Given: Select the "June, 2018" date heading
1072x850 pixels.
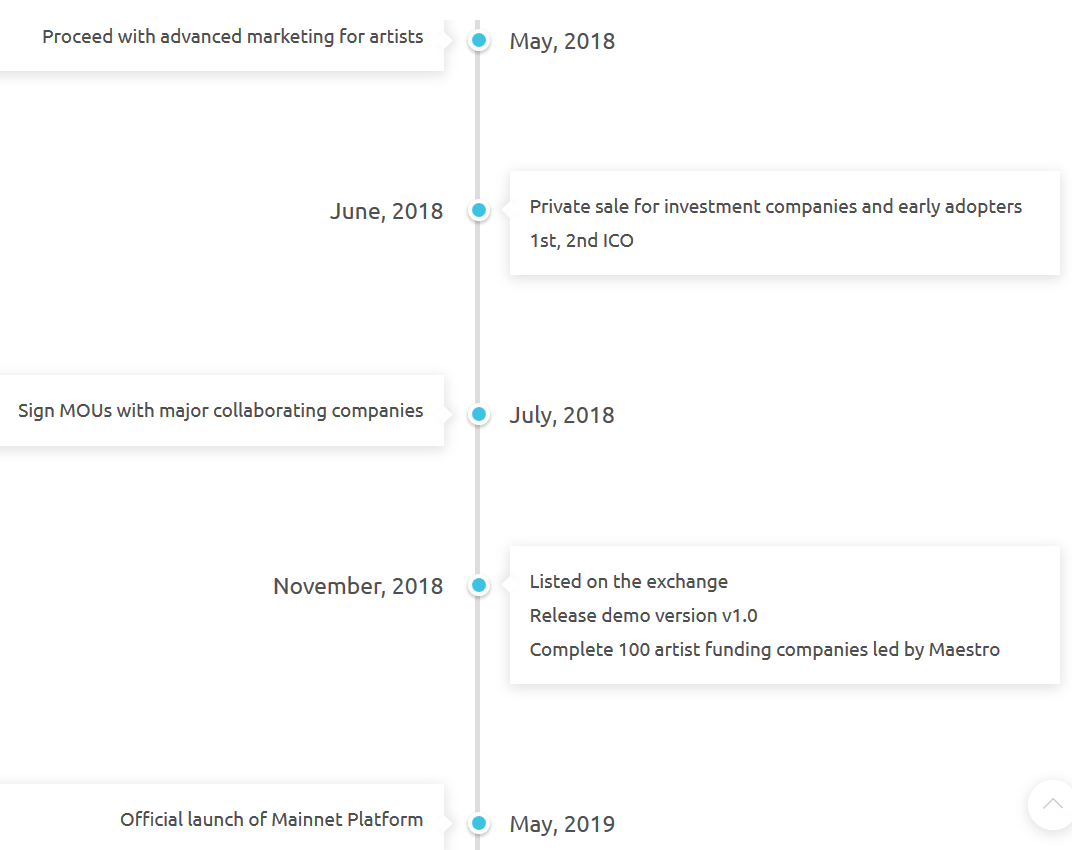Looking at the screenshot, I should click(386, 211).
